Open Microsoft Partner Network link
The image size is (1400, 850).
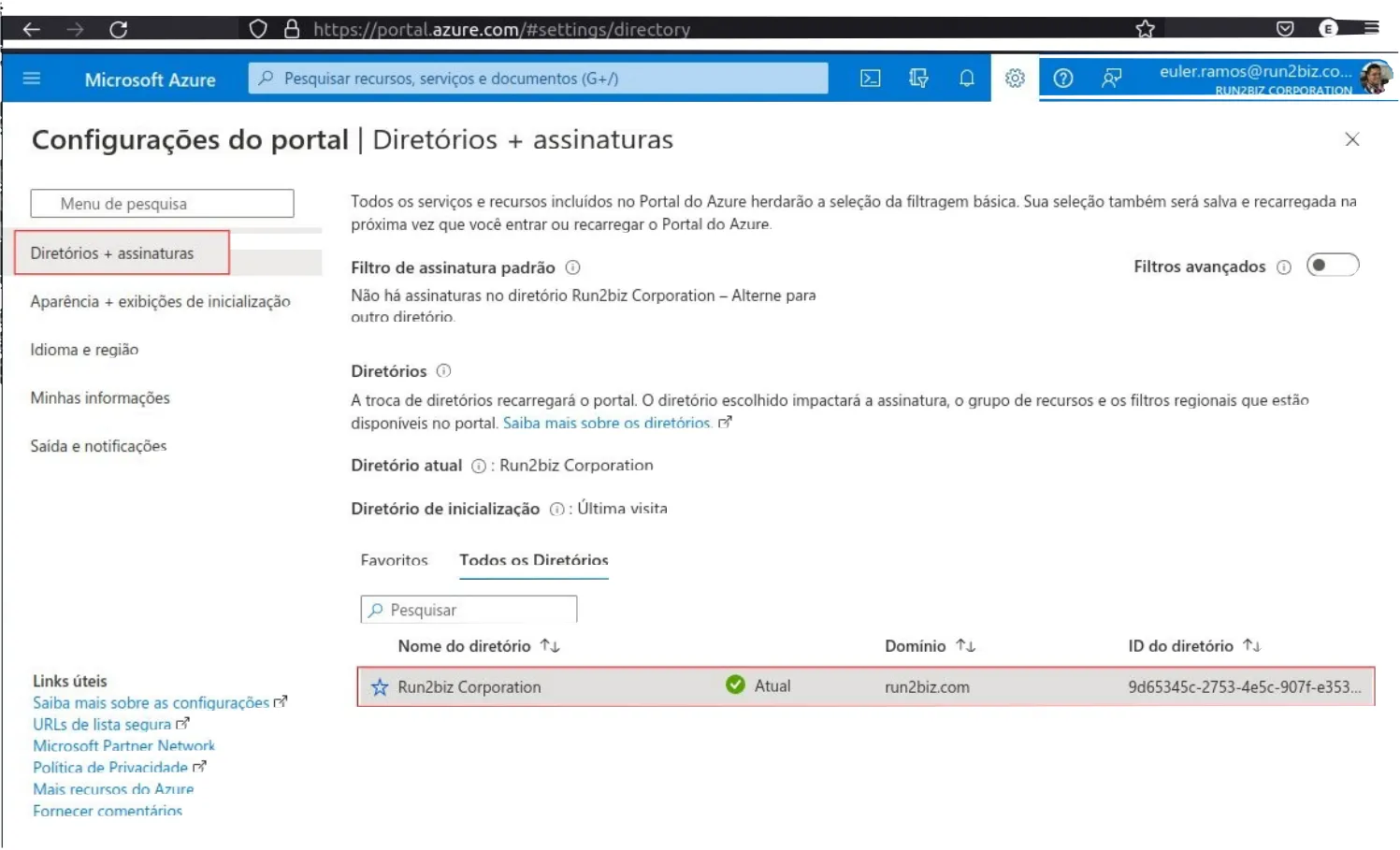[123, 745]
